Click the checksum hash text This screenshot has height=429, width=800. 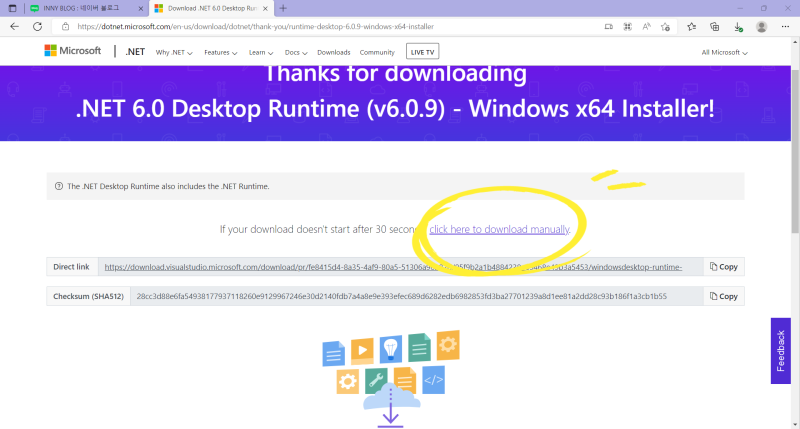pyautogui.click(x=402, y=296)
